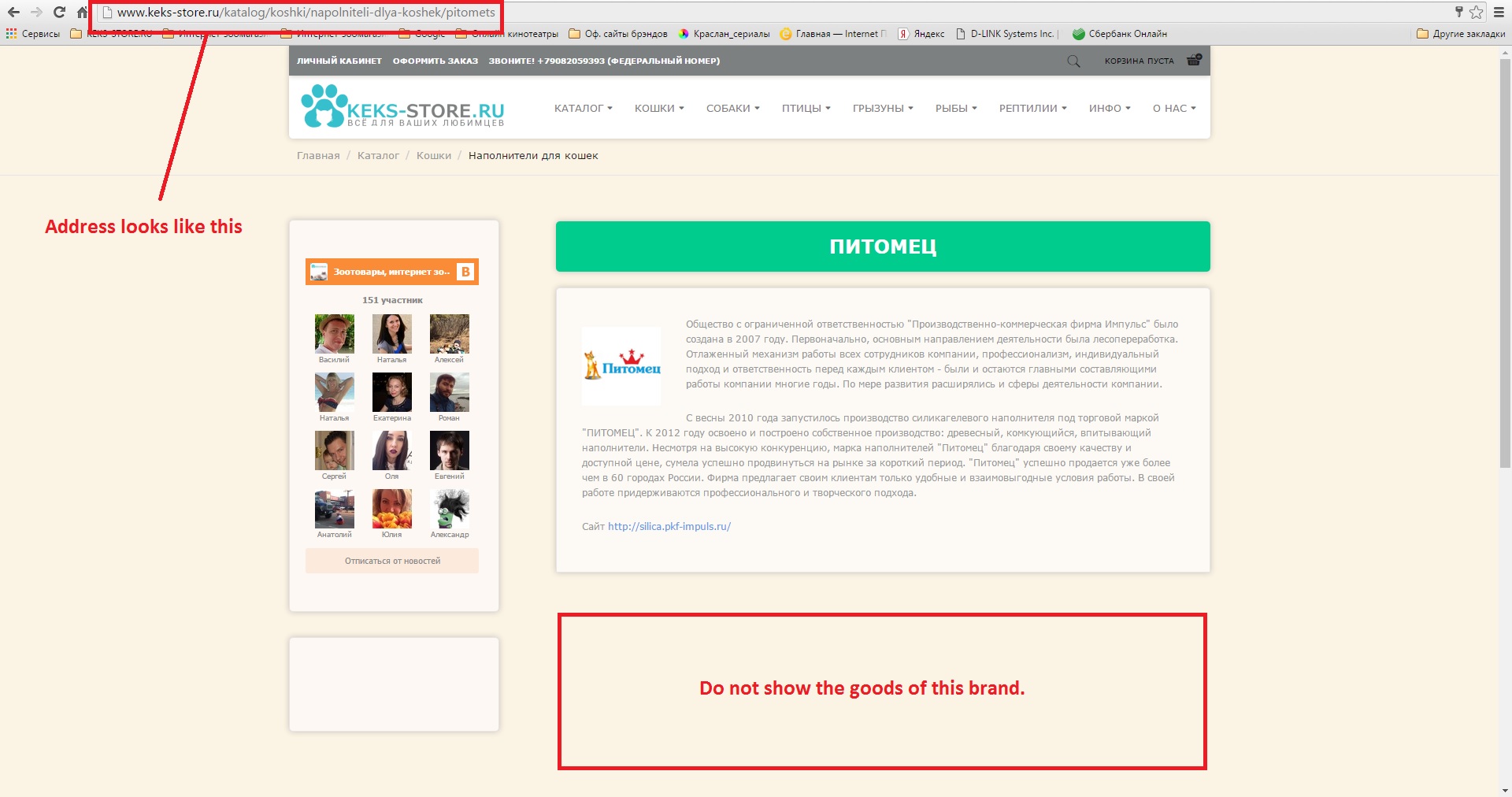Click the scrollbar down arrow
The width and height of the screenshot is (1512, 797).
[1505, 790]
